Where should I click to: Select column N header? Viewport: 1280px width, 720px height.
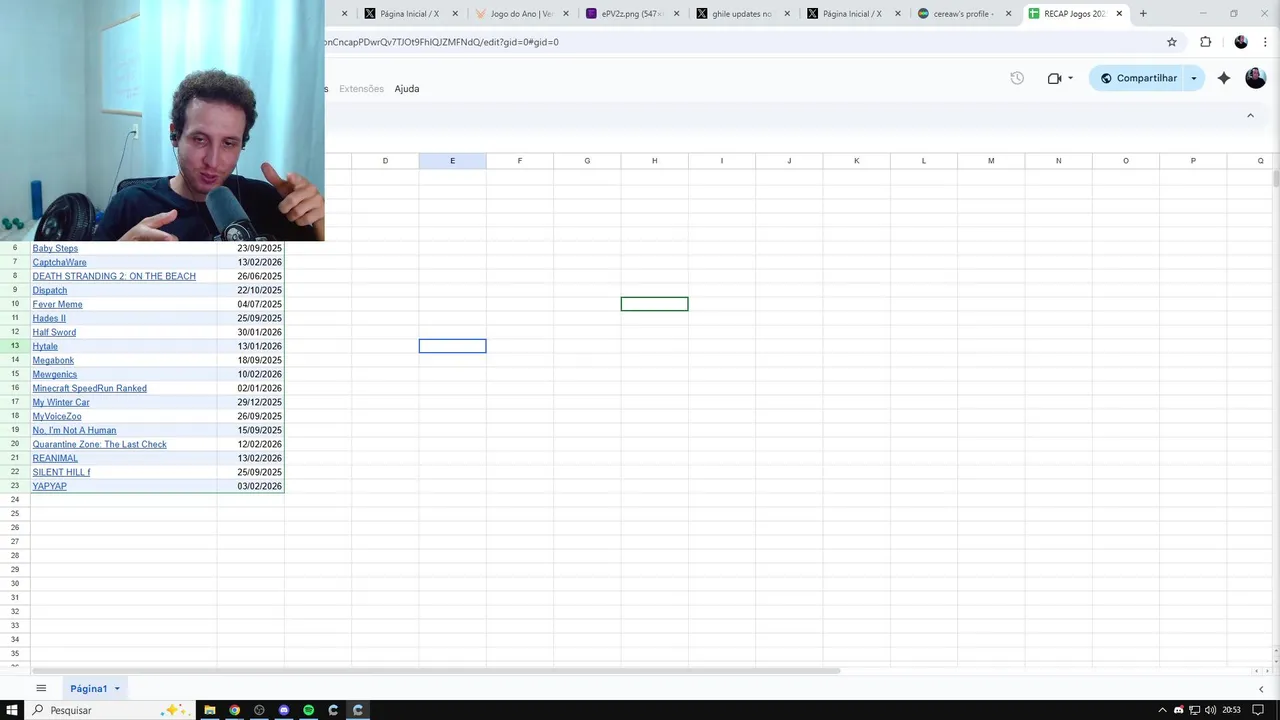coord(1058,161)
